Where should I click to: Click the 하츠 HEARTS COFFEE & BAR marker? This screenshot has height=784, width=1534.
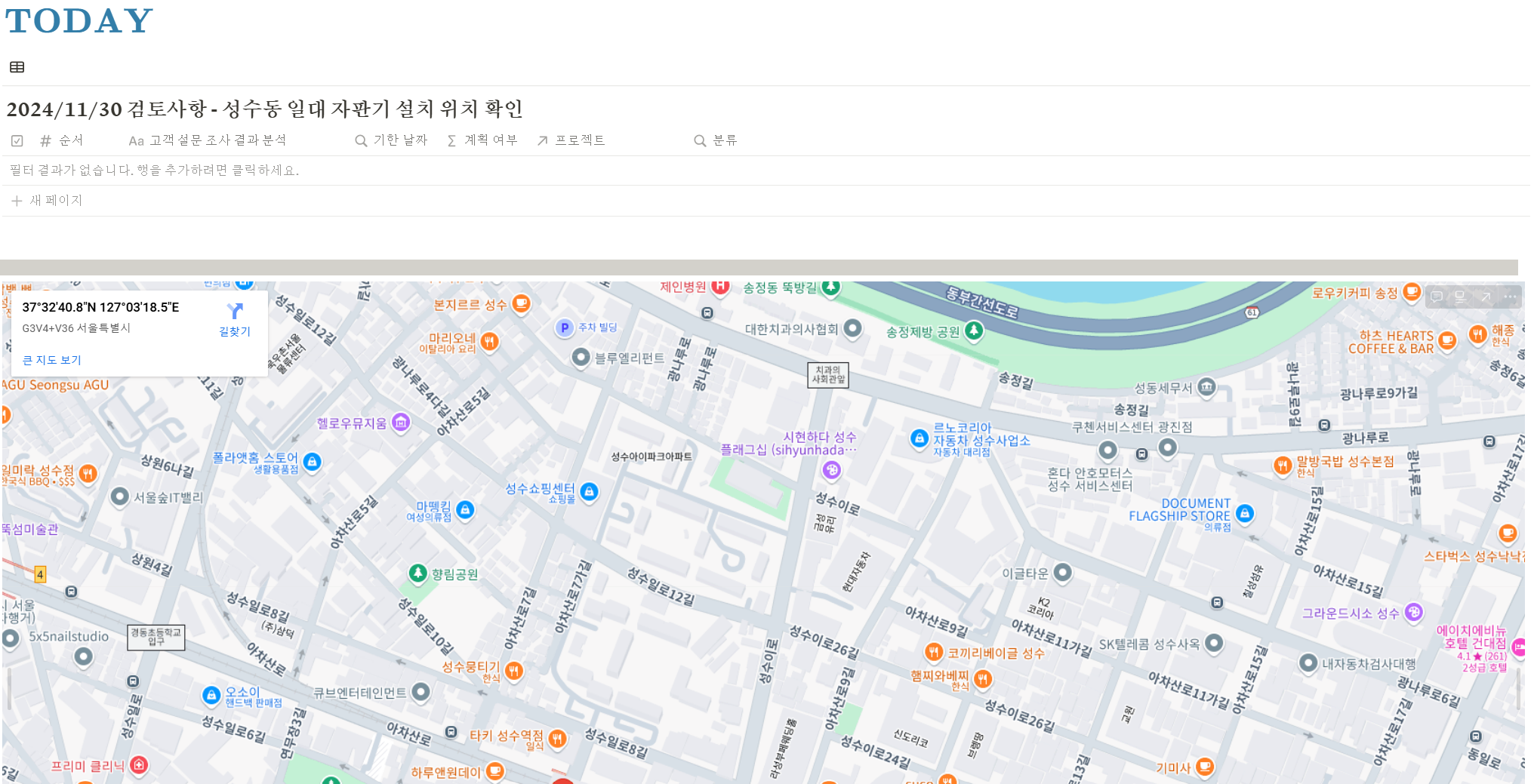coord(1447,340)
